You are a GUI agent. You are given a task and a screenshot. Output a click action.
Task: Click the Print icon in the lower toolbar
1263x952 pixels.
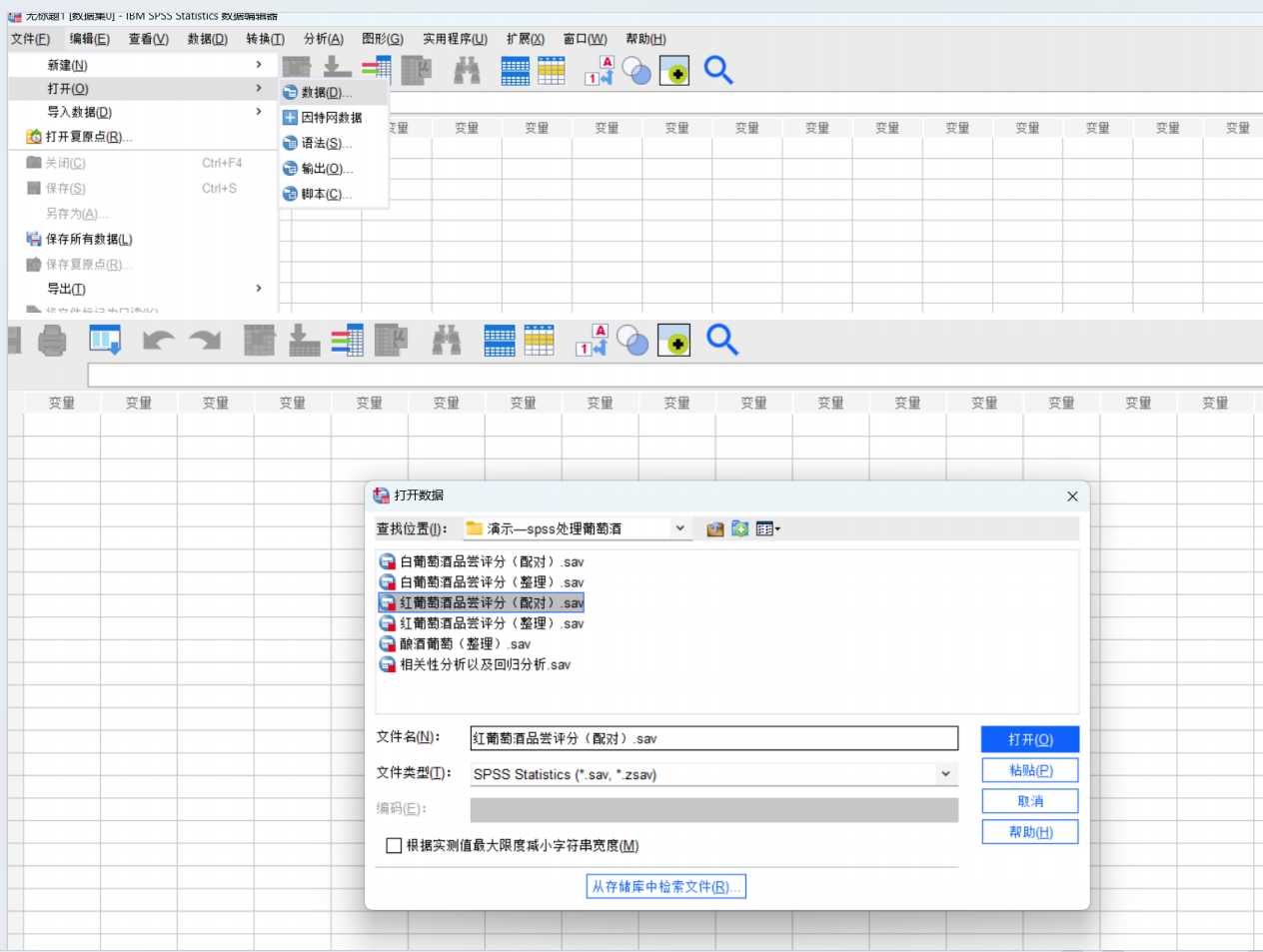tap(52, 342)
